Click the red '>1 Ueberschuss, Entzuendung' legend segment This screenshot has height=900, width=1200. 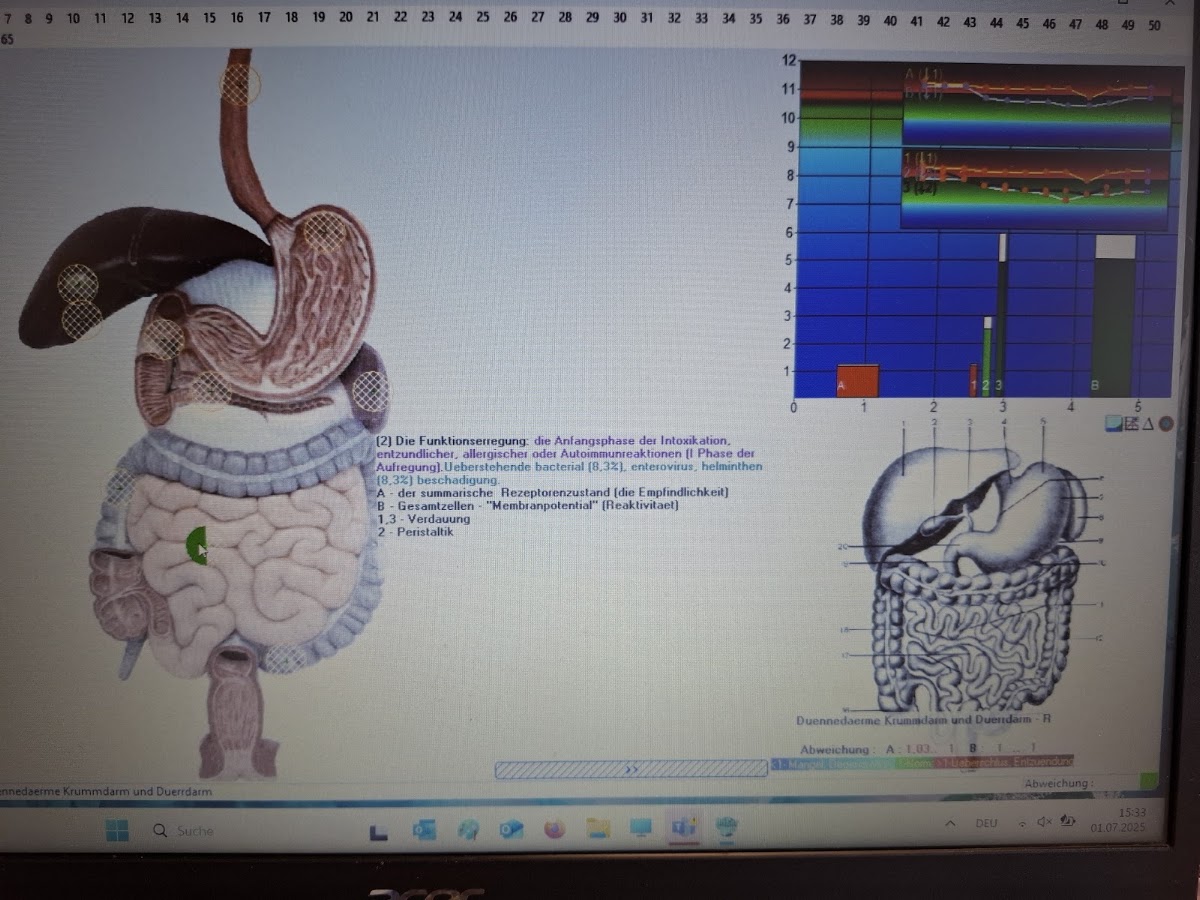tap(1004, 762)
